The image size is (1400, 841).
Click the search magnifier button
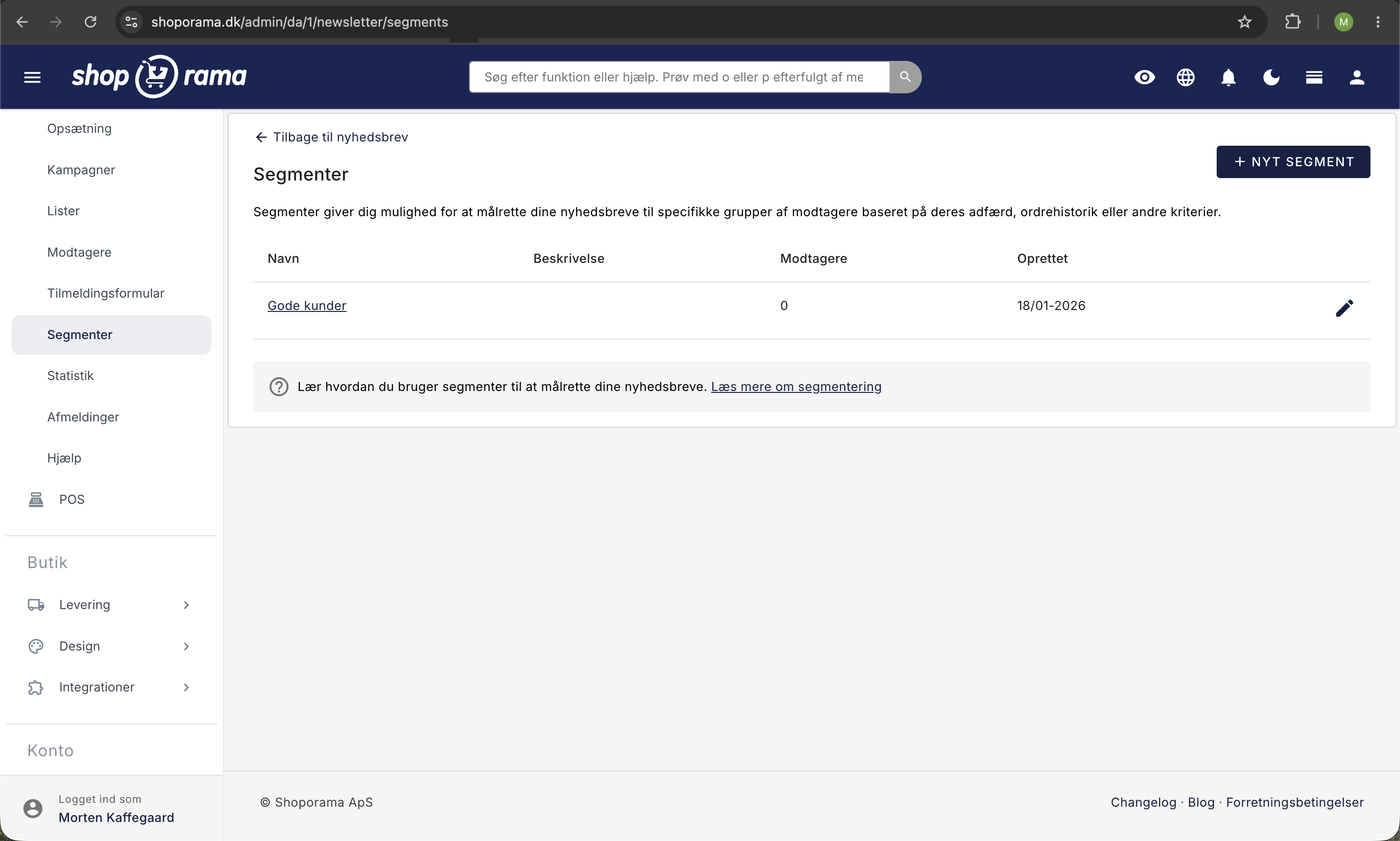(x=905, y=77)
